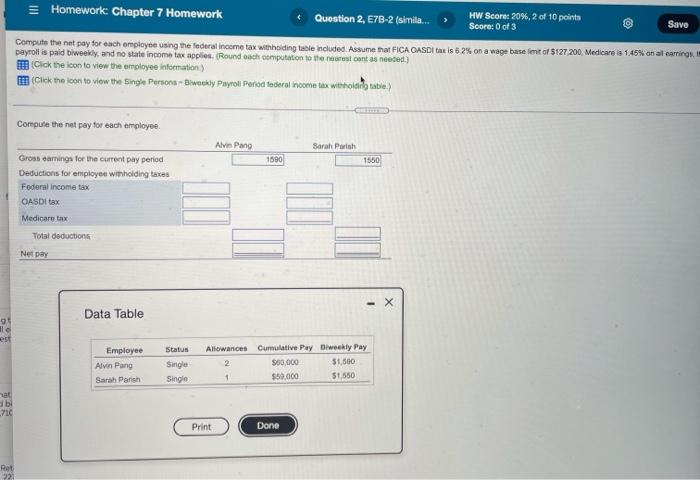Click the $1,590 biweekly pay cell
700x480 pixels.
tap(343, 361)
